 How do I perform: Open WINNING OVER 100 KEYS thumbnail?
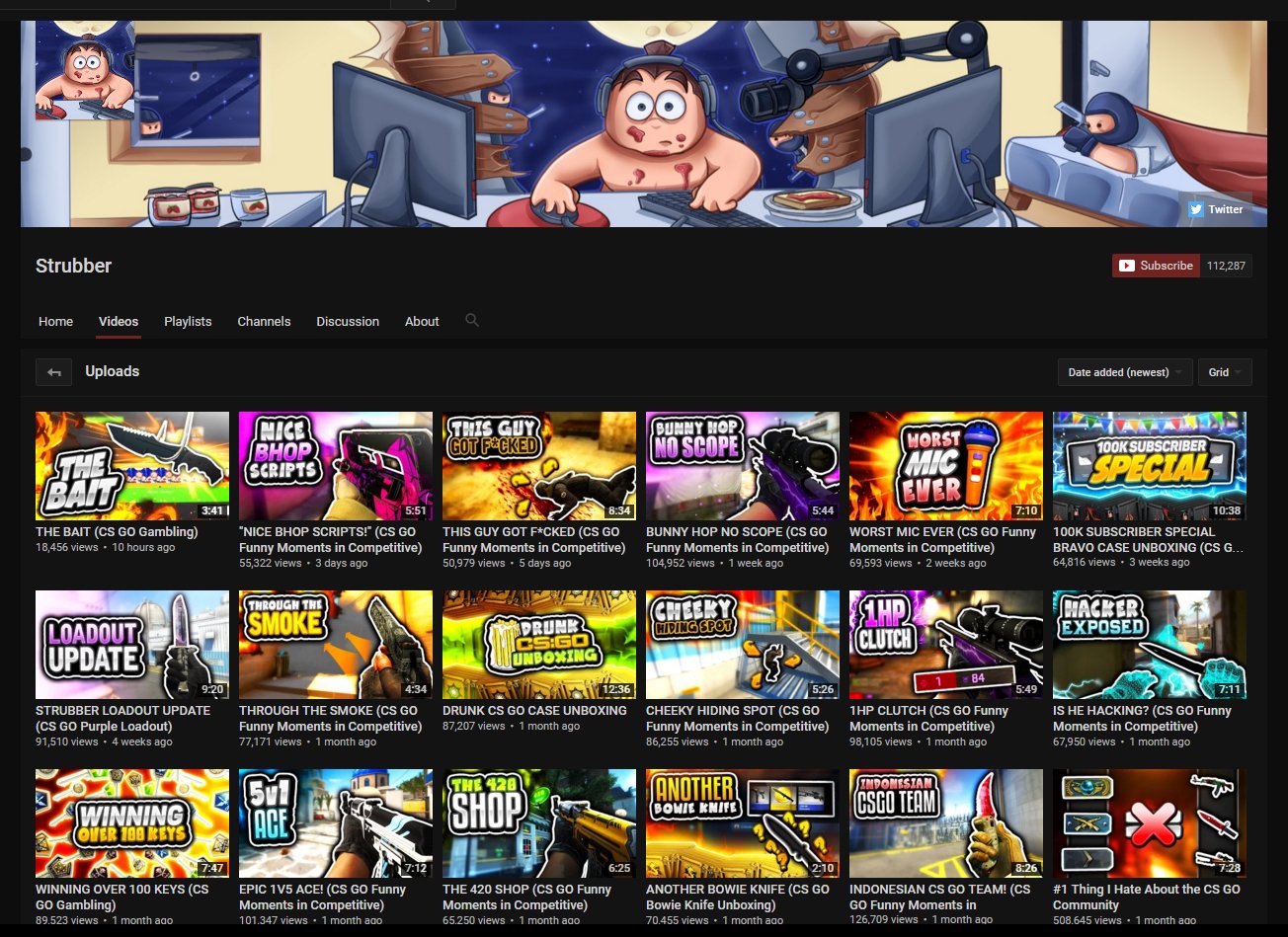click(x=132, y=823)
